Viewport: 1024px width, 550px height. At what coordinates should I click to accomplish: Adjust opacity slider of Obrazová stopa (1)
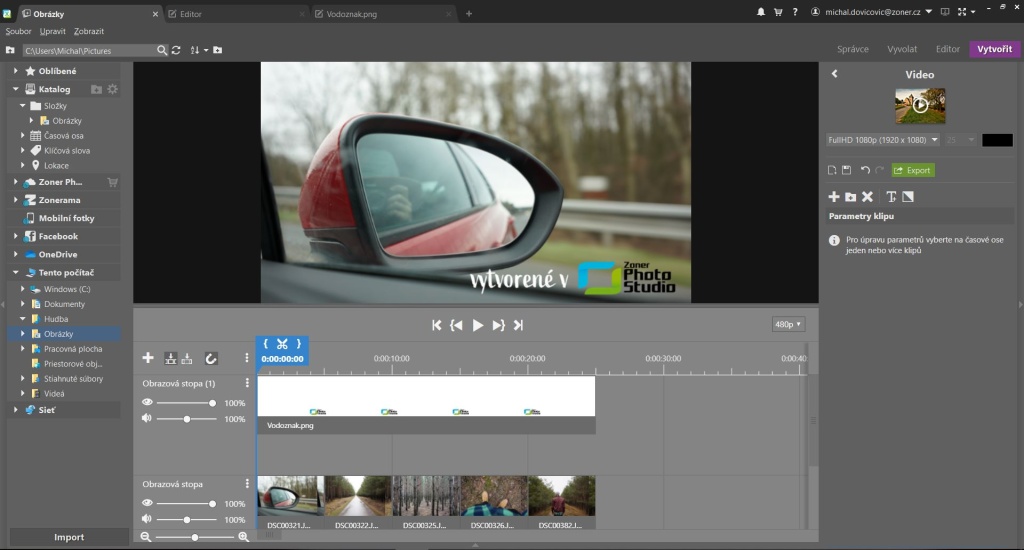click(187, 403)
